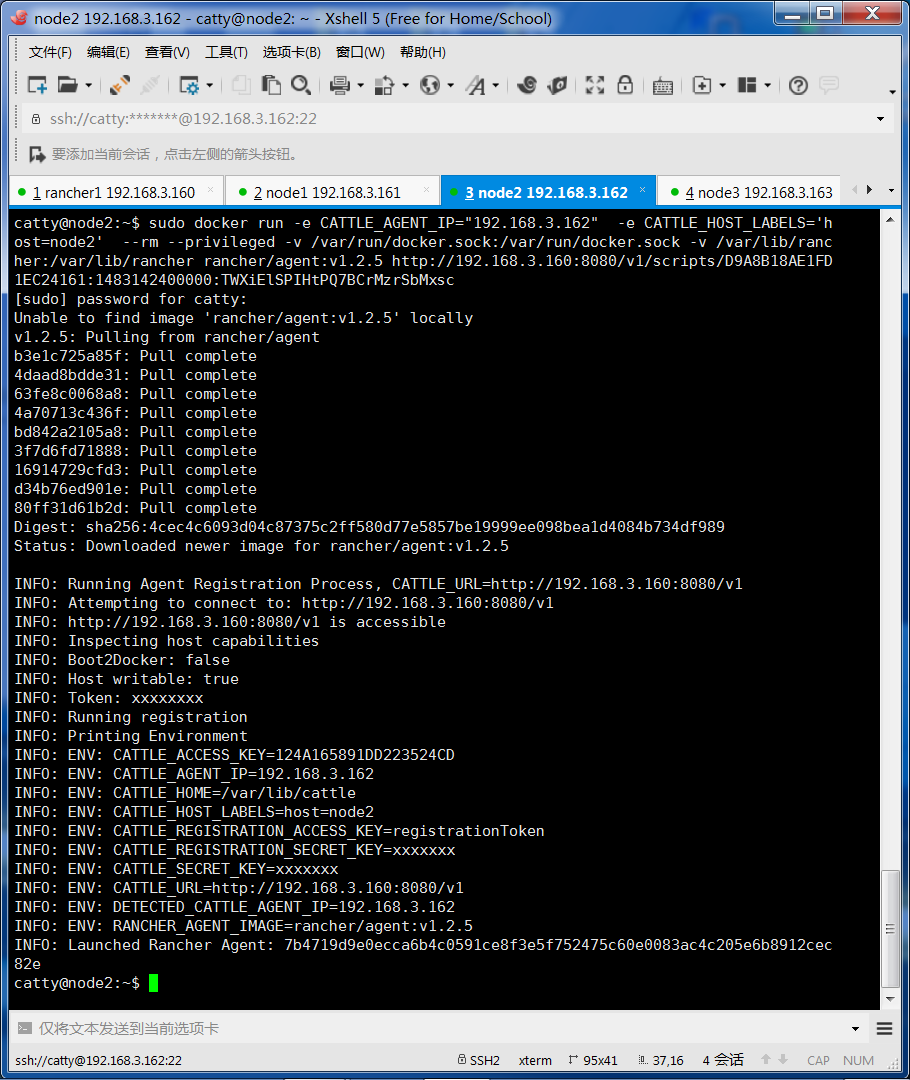Expand the Properties dropdown arrow
The width and height of the screenshot is (910, 1080).
[x=209, y=85]
